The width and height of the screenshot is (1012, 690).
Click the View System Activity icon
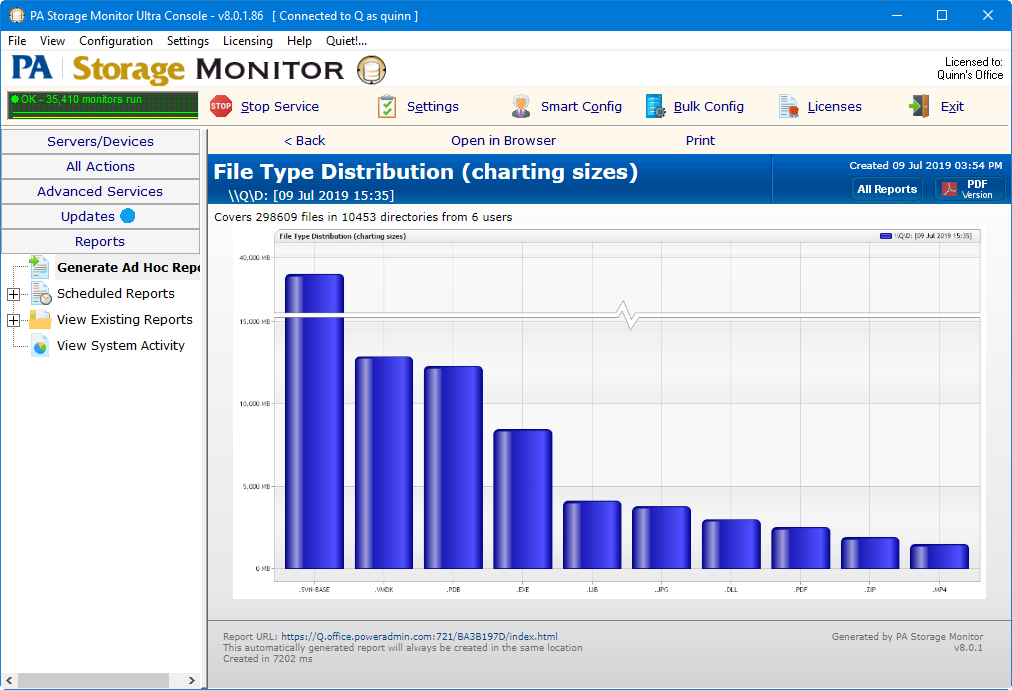pyautogui.click(x=39, y=345)
